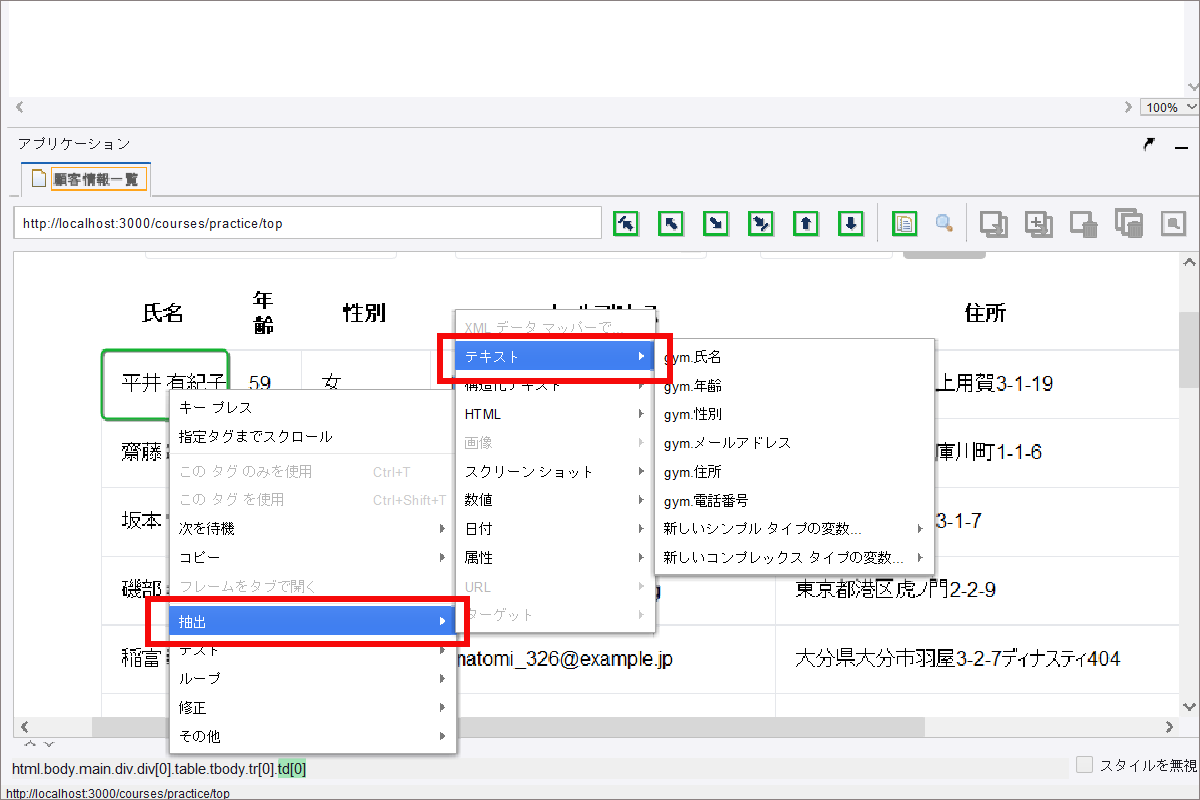Viewport: 1200px width, 800px height.
Task: Click the double up-left arrow toolbar icon
Action: (626, 223)
